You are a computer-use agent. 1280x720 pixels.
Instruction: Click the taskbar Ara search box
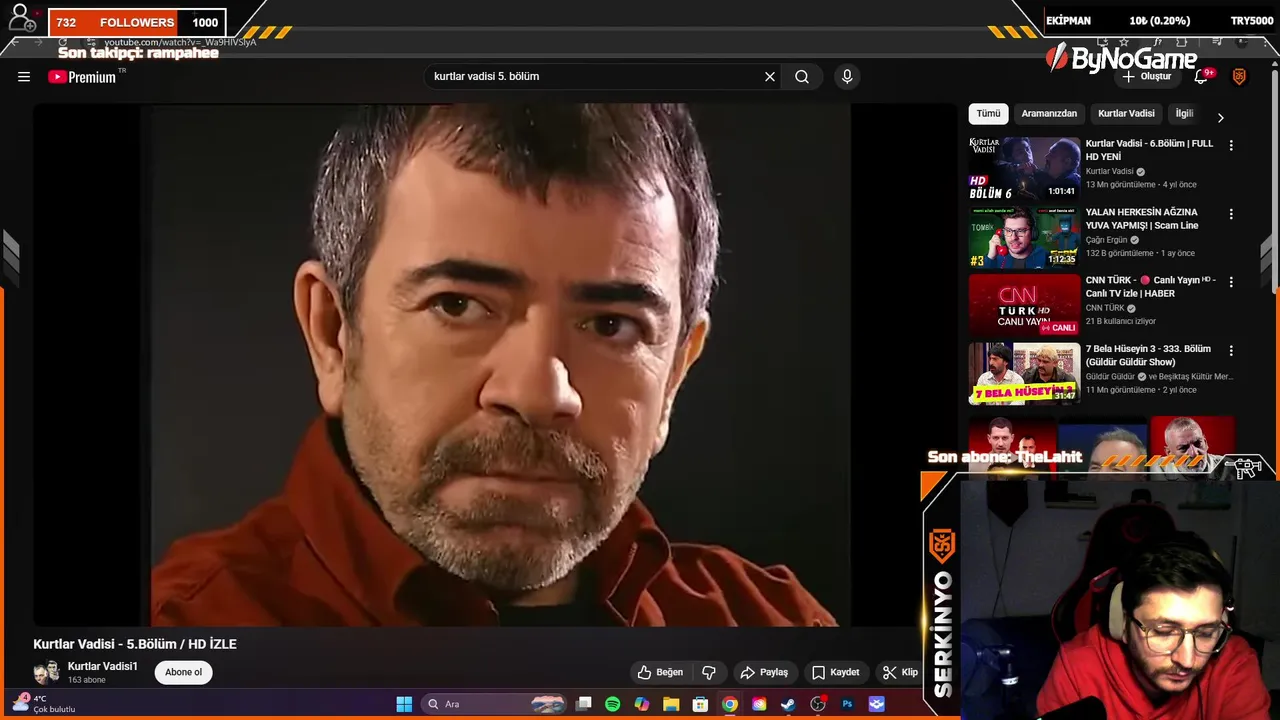coord(495,704)
